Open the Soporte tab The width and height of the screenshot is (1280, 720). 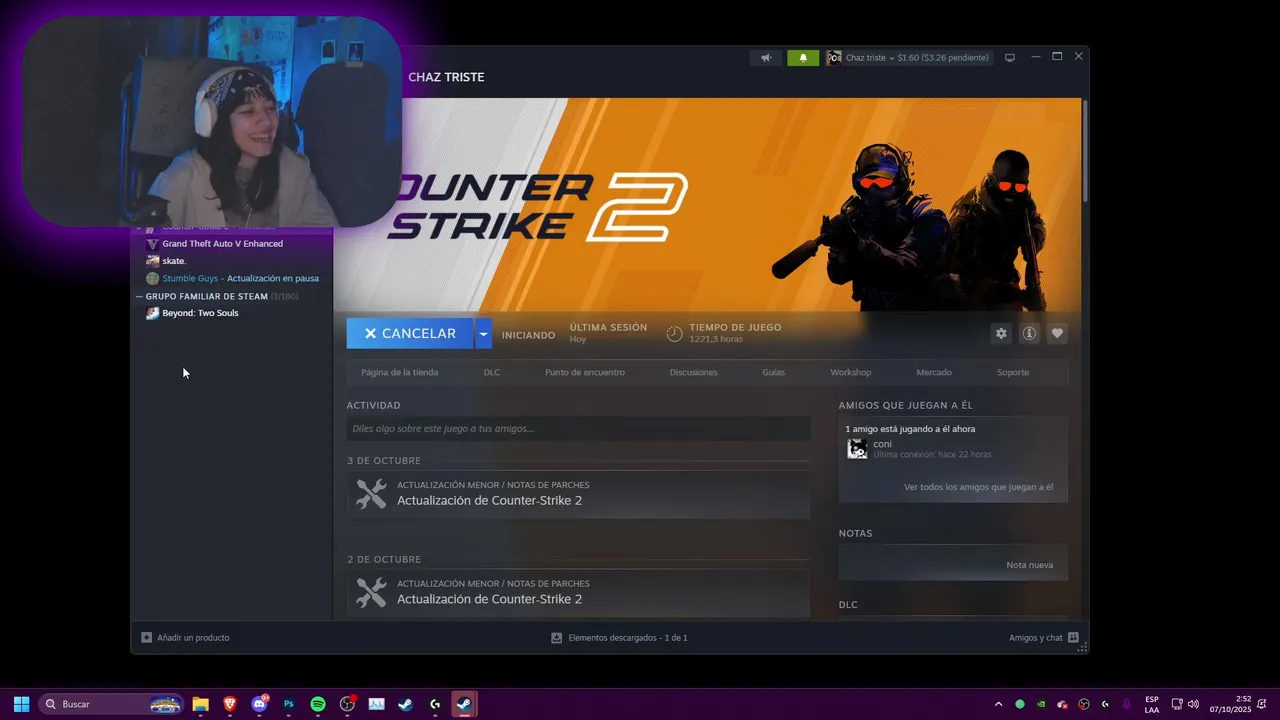pos(1013,372)
